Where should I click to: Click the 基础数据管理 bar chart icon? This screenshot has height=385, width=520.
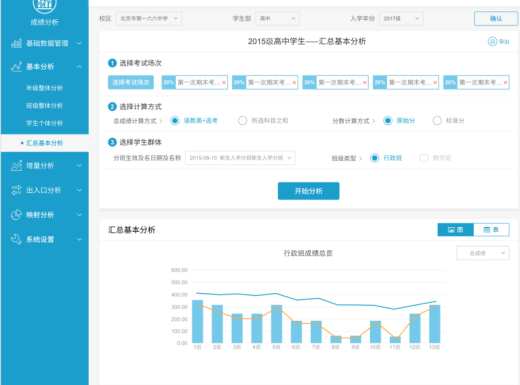16,43
